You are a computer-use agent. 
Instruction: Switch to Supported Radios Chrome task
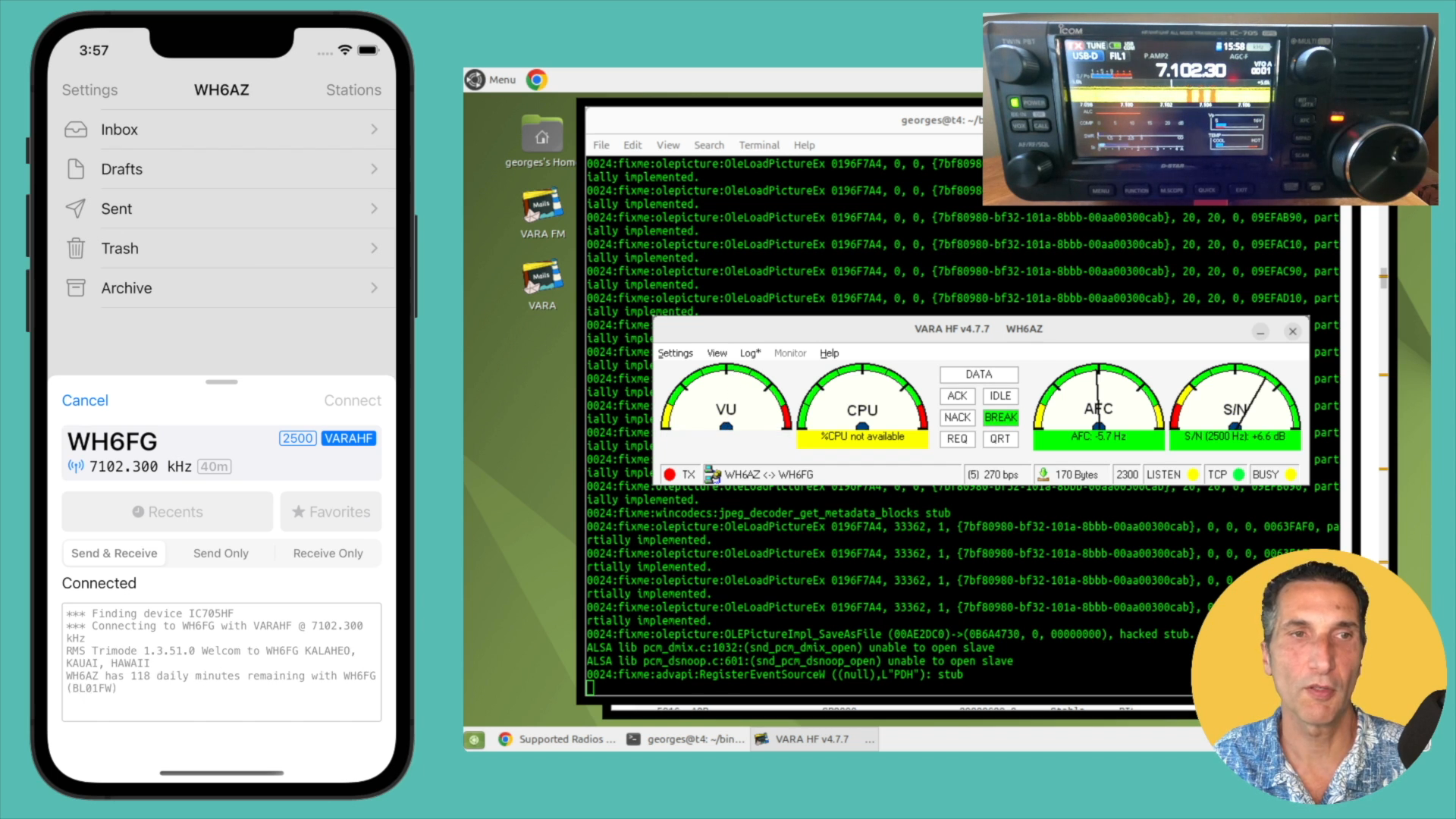pyautogui.click(x=557, y=739)
